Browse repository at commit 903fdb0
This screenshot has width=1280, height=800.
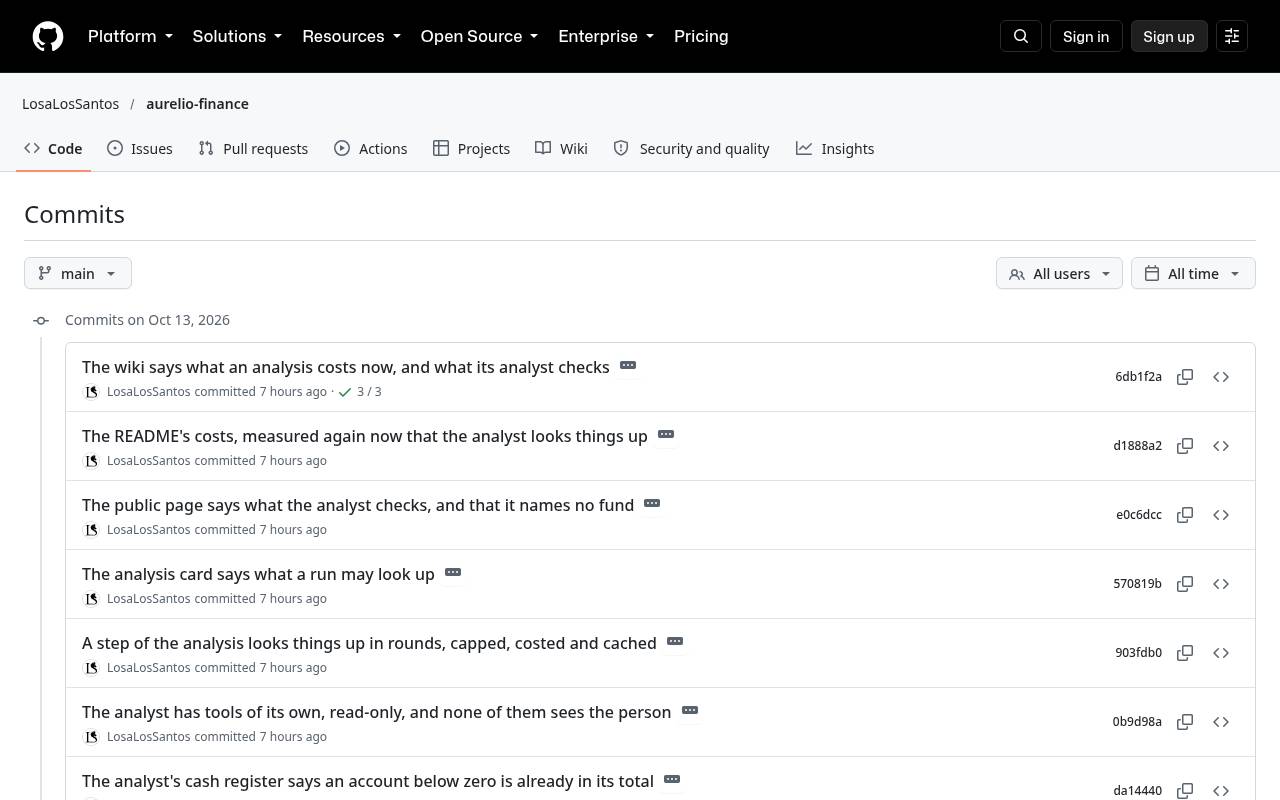click(x=1221, y=653)
